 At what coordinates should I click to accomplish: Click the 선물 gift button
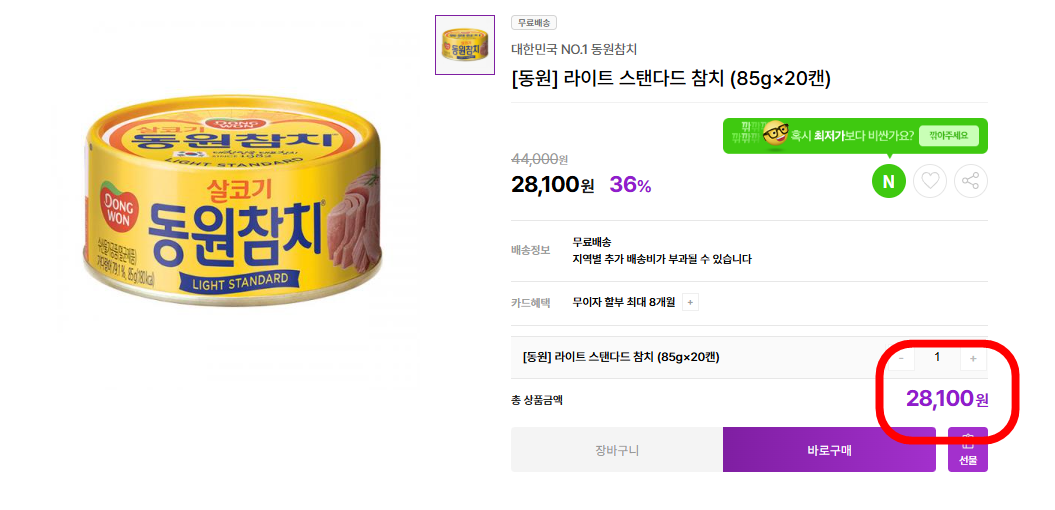coord(967,450)
